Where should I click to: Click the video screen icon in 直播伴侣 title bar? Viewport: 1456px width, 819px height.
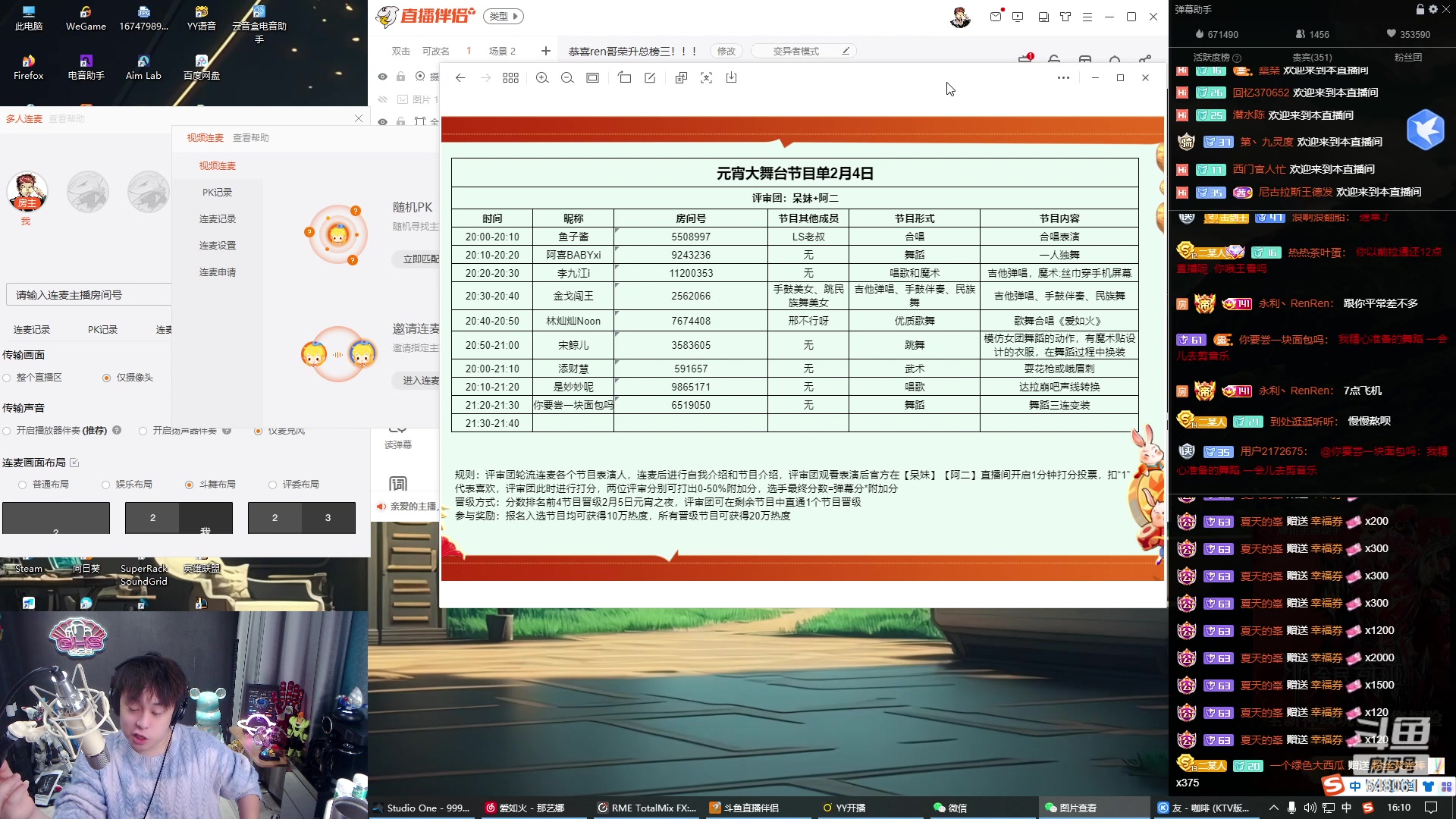pyautogui.click(x=1018, y=17)
